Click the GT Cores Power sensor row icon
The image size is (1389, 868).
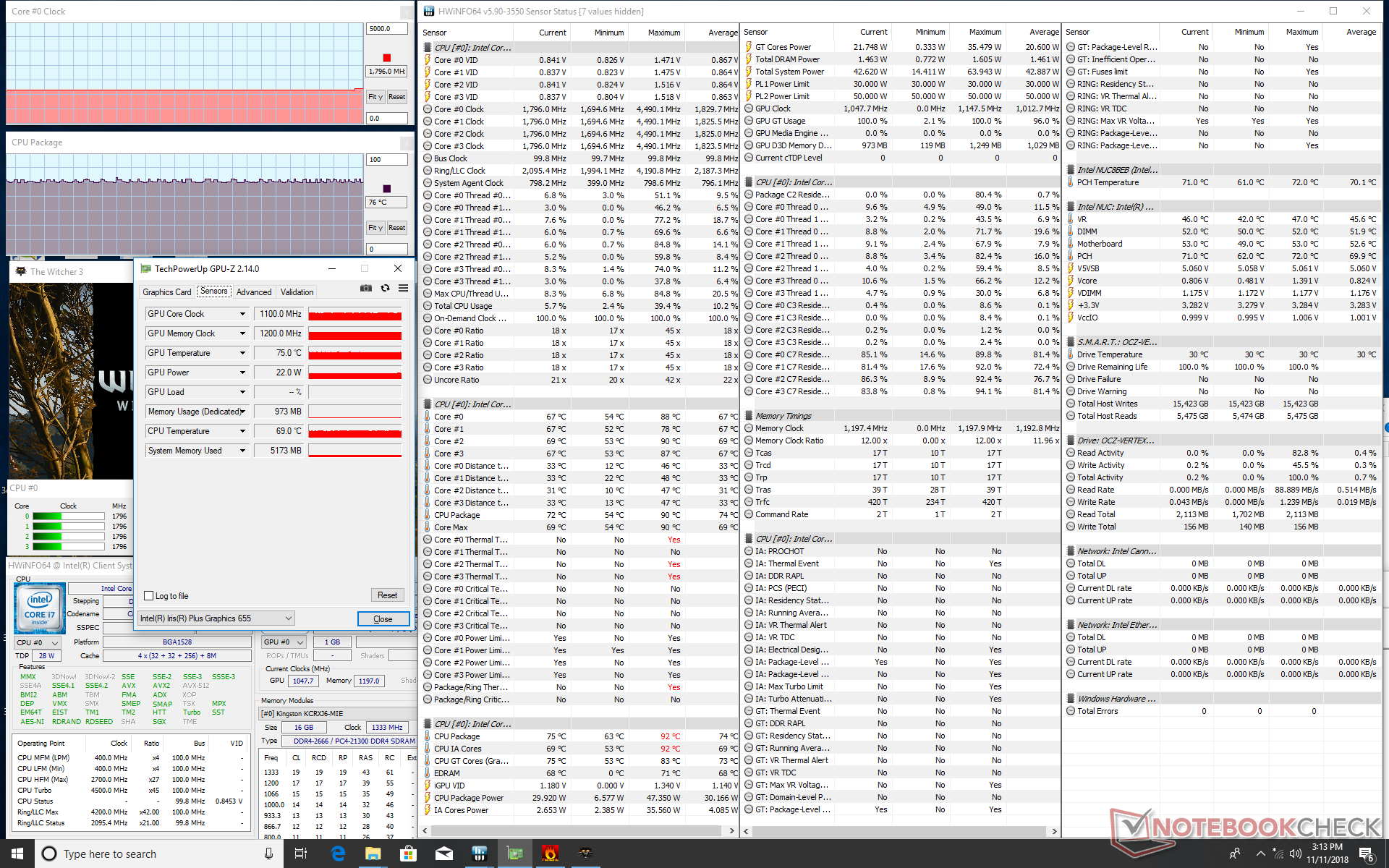click(749, 47)
